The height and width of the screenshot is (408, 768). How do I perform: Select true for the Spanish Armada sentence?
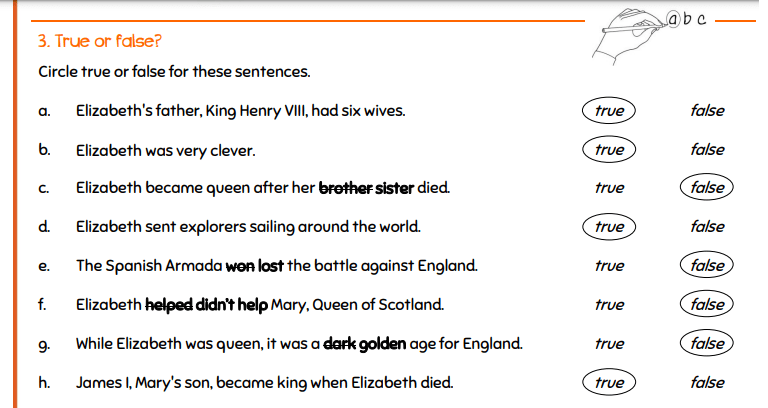608,266
